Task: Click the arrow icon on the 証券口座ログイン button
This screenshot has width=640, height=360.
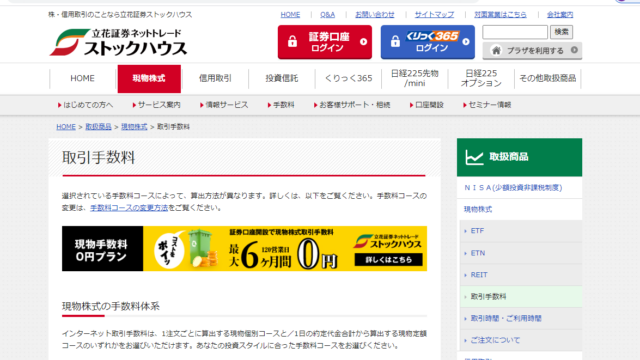Action: [363, 42]
